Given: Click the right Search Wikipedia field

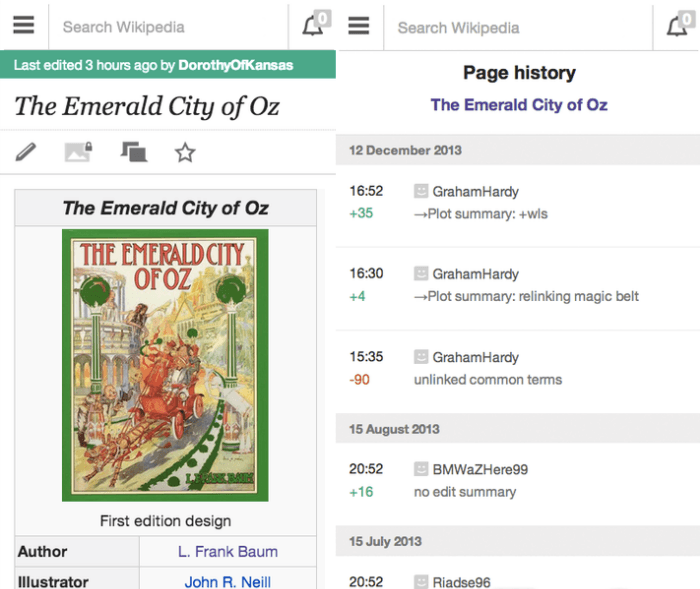Looking at the screenshot, I should pyautogui.click(x=520, y=27).
